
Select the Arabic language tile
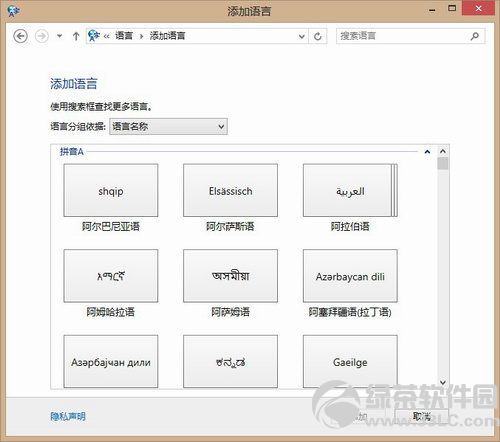350,190
